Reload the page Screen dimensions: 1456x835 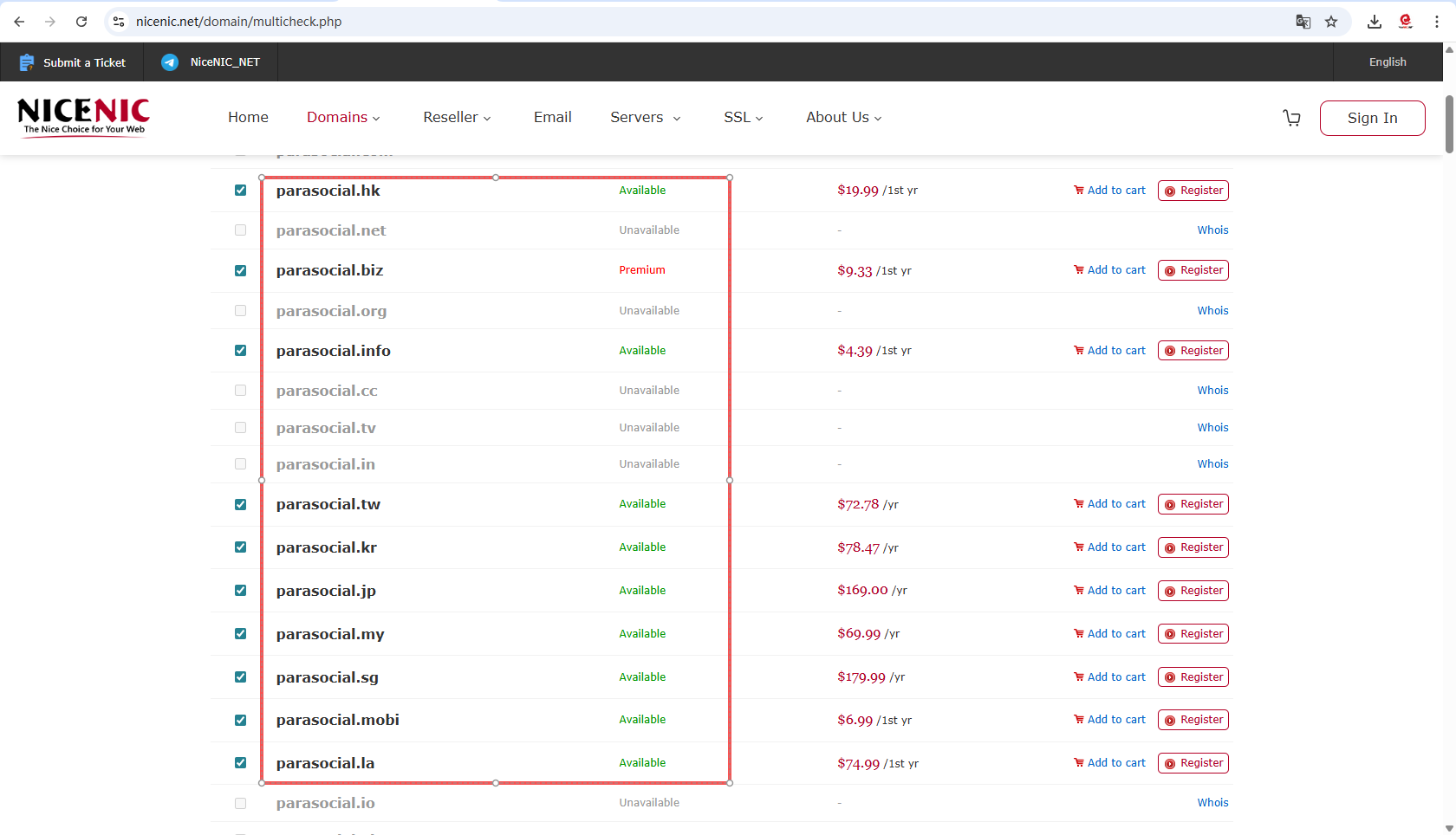tap(81, 22)
